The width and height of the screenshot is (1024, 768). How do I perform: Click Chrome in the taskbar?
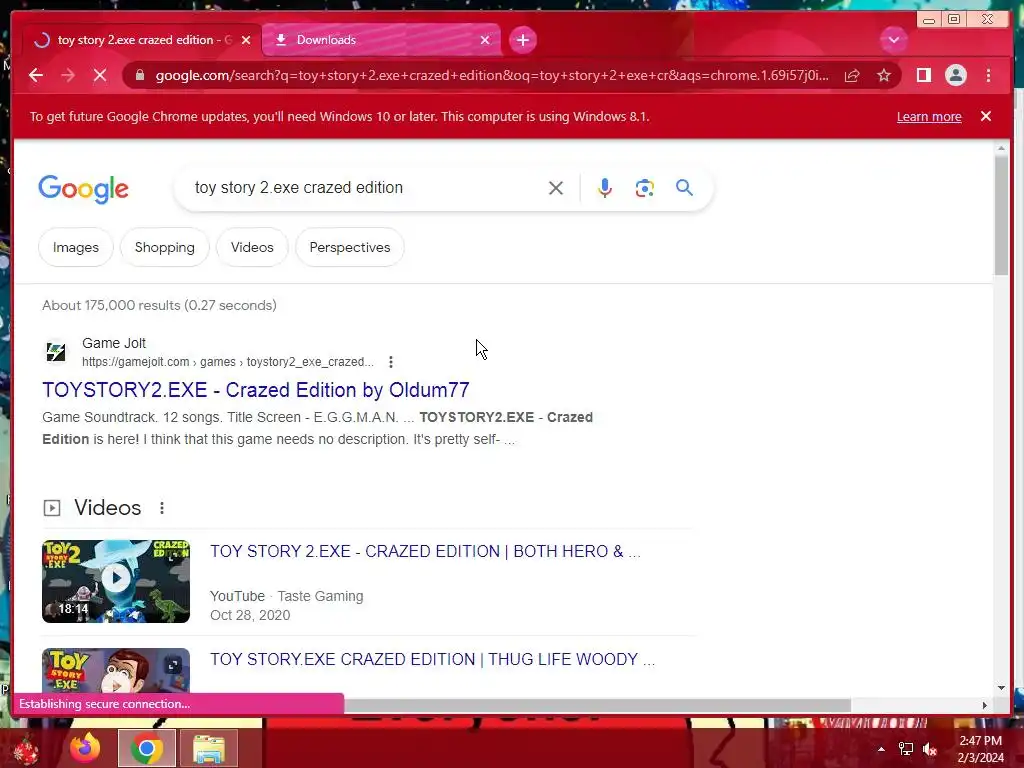click(x=147, y=748)
